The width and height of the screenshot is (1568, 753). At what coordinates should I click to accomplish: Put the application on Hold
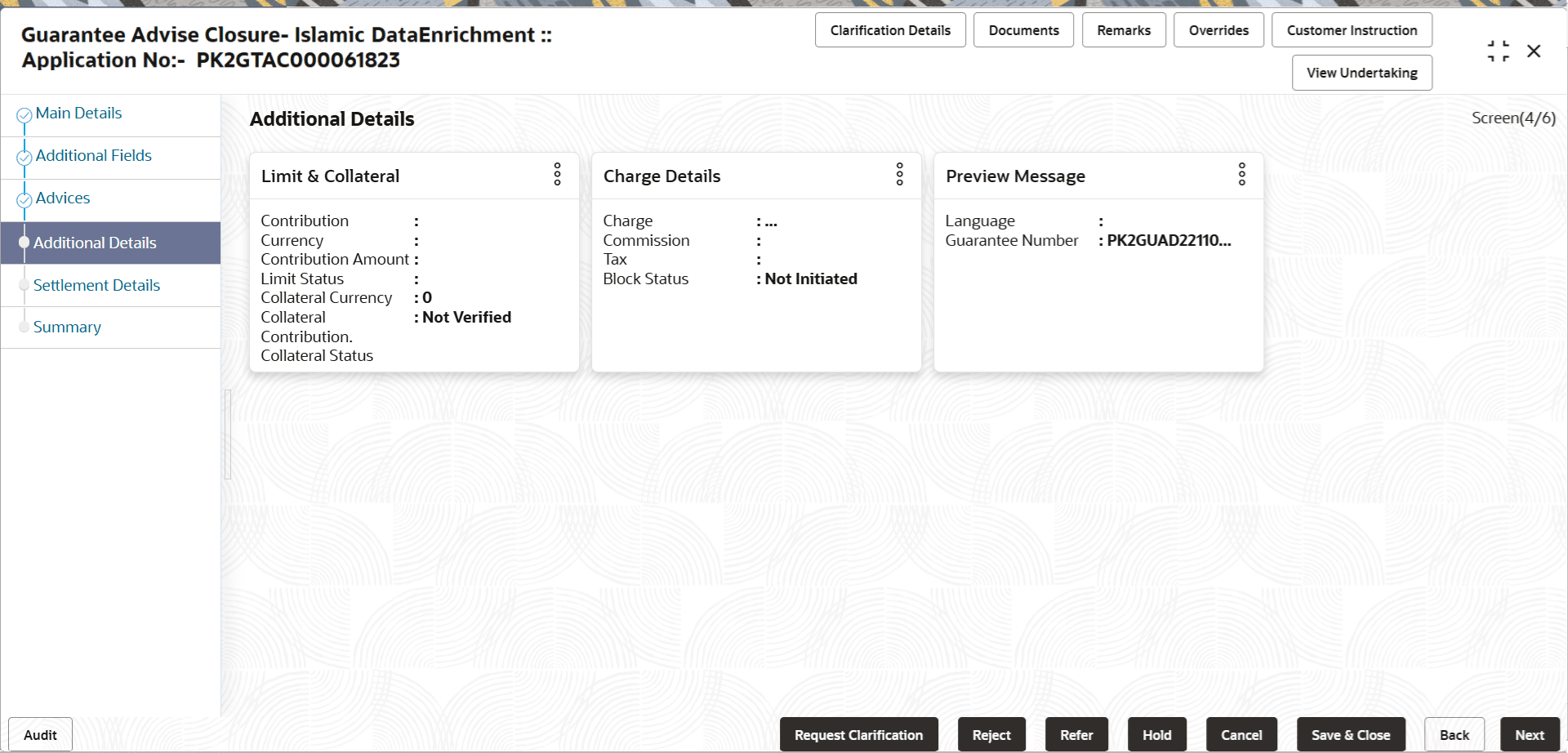coord(1157,735)
